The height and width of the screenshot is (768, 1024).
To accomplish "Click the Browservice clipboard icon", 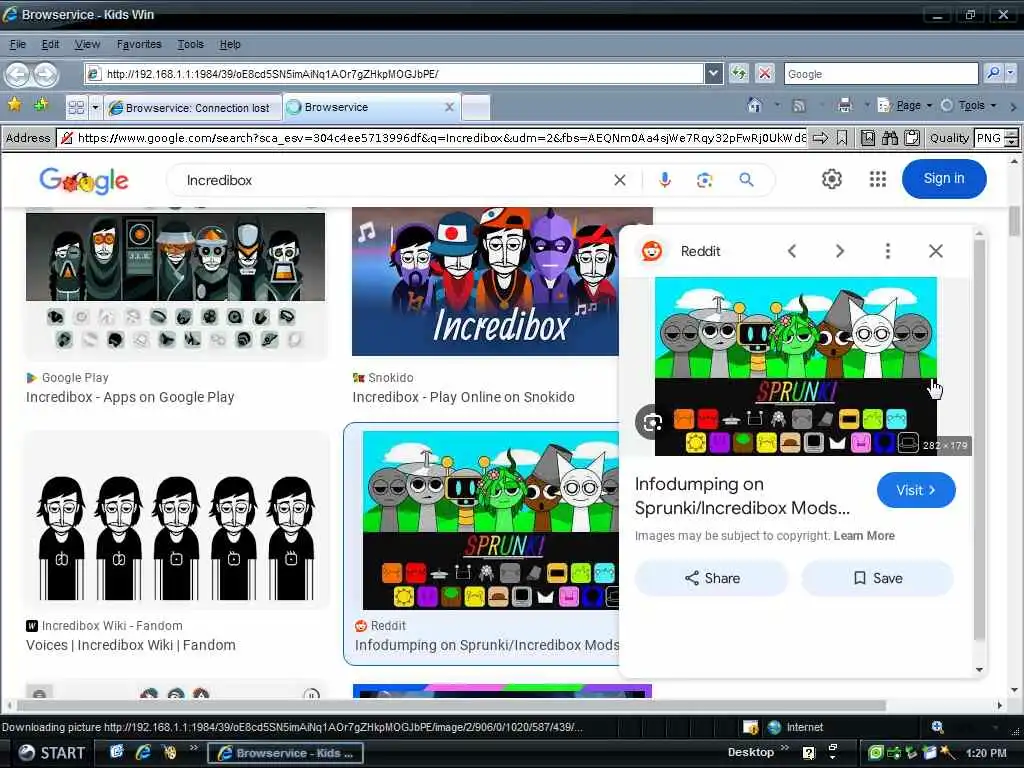I will pos(912,138).
